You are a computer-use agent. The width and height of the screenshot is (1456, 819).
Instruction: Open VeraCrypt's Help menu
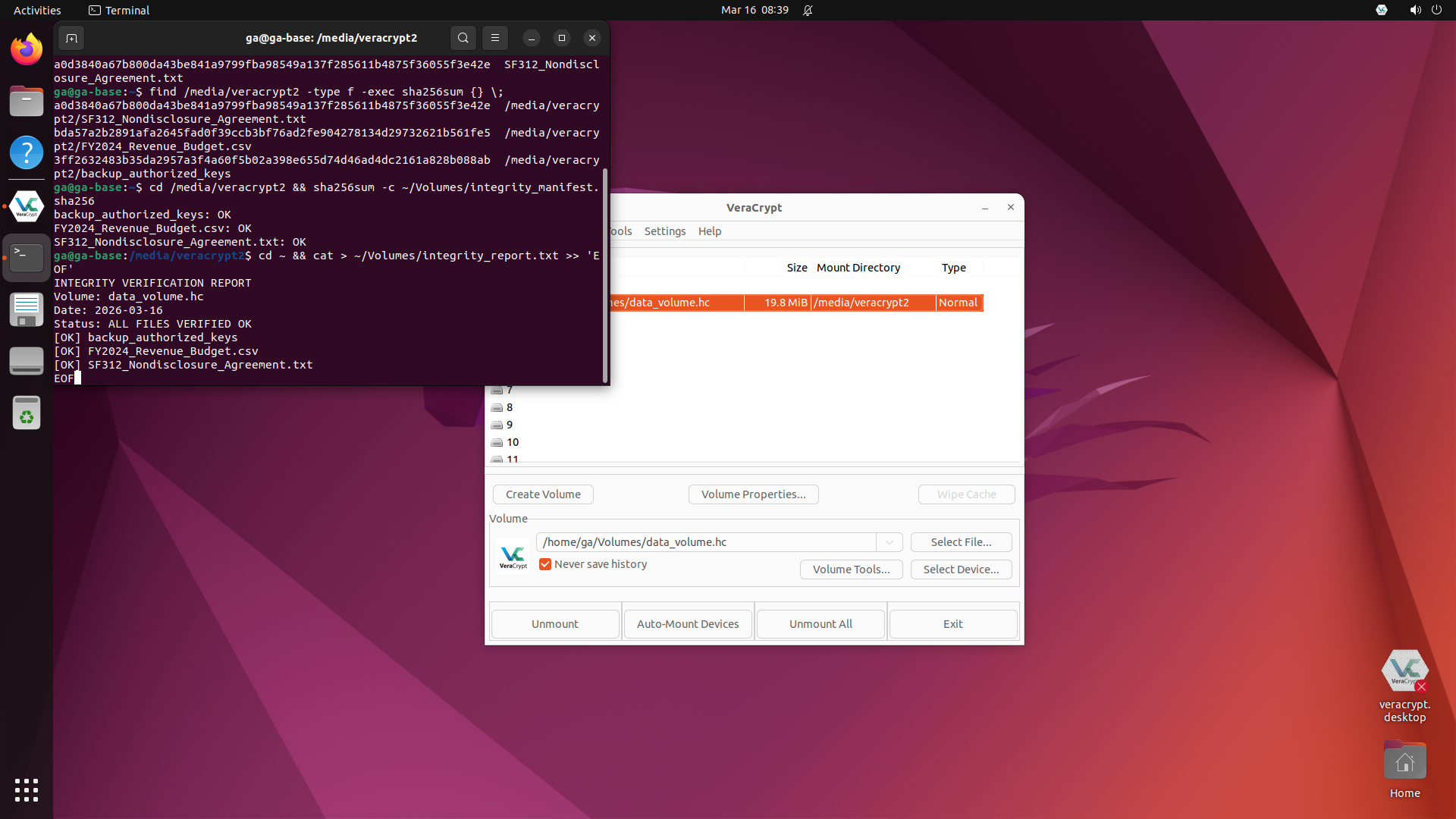point(710,231)
